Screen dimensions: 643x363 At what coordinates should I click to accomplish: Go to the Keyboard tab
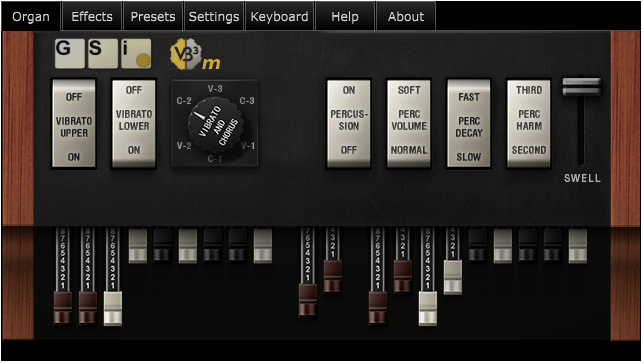[279, 16]
